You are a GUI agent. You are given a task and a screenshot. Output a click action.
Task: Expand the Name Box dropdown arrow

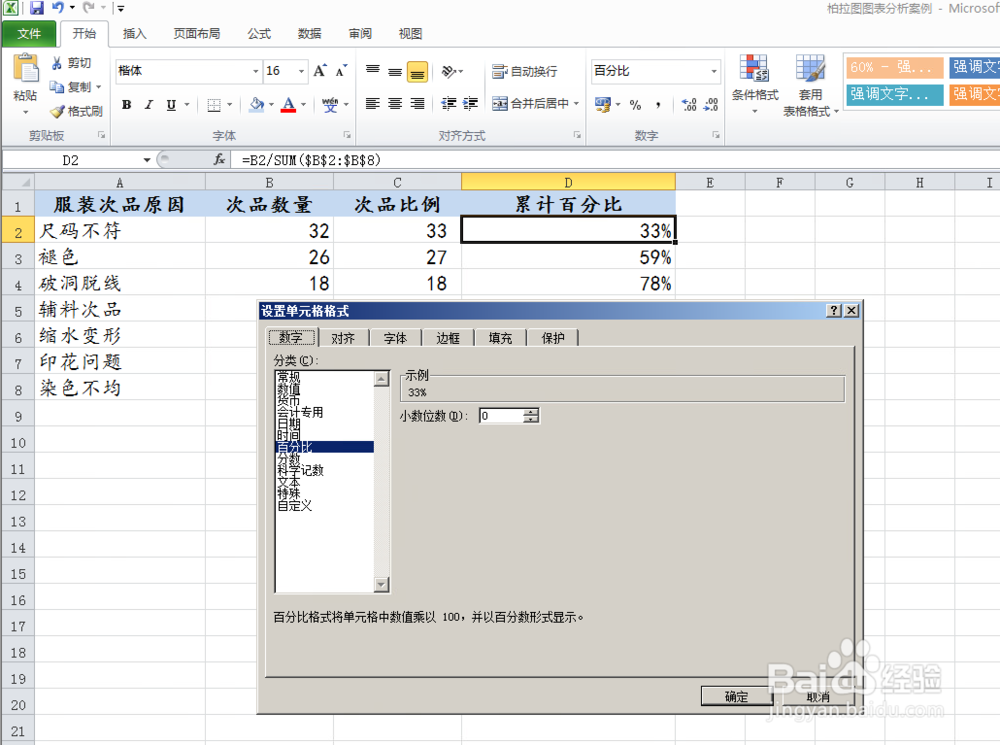[x=147, y=159]
